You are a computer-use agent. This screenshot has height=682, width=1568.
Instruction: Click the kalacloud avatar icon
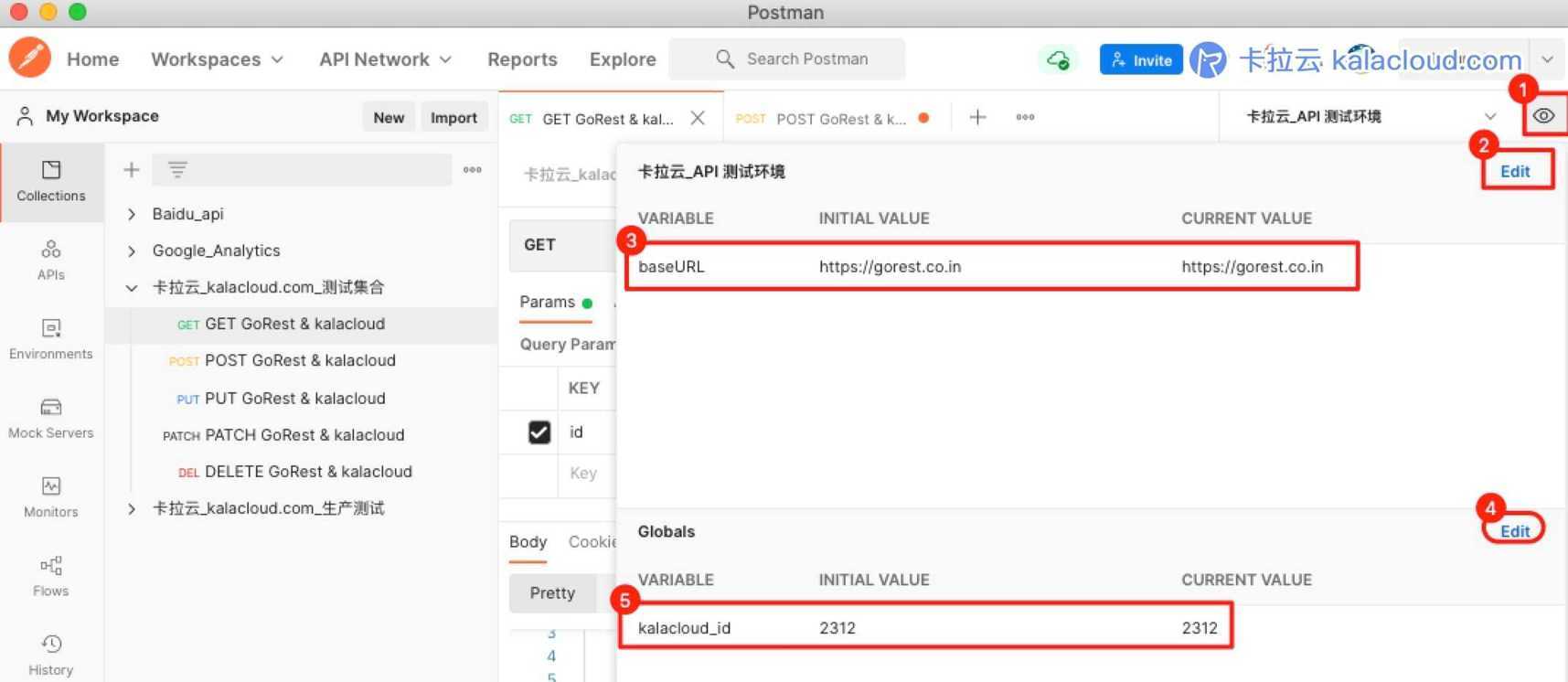(x=1207, y=59)
